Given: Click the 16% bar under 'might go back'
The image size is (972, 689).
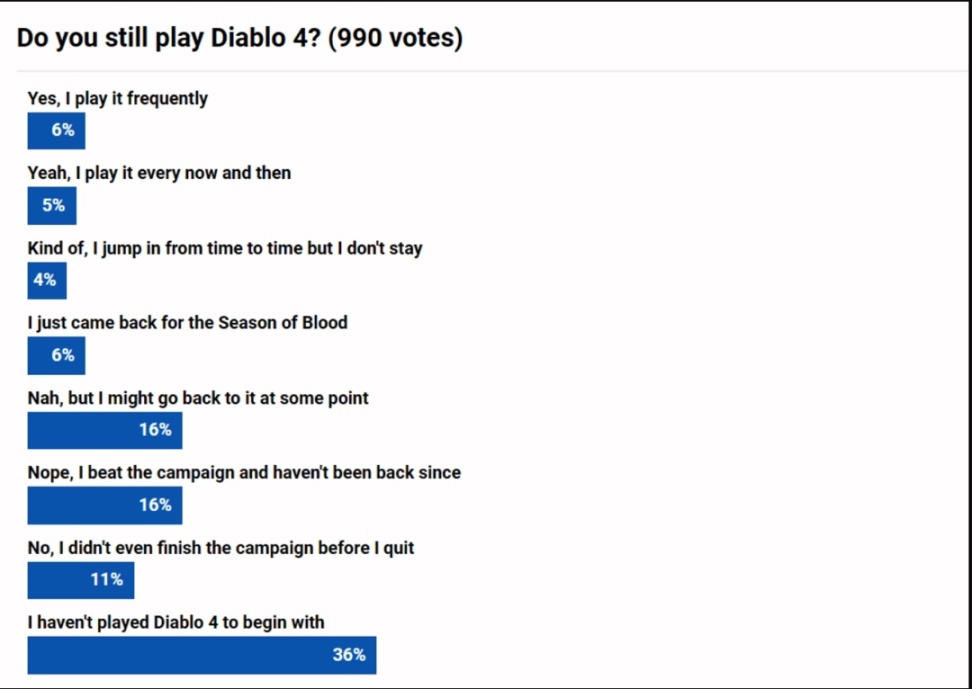Looking at the screenshot, I should 105,430.
